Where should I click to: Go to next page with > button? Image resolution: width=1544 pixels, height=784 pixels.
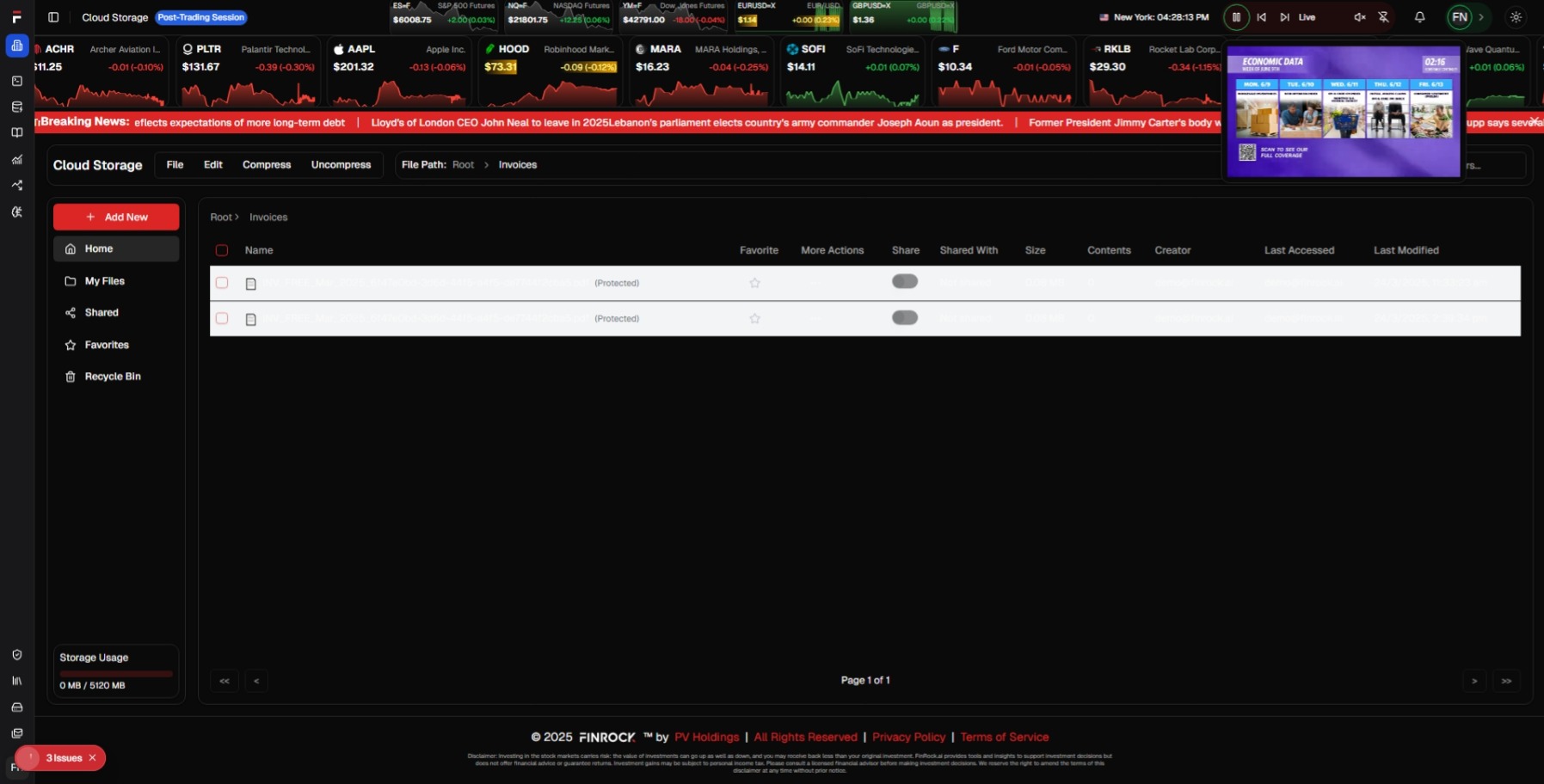tap(1474, 681)
